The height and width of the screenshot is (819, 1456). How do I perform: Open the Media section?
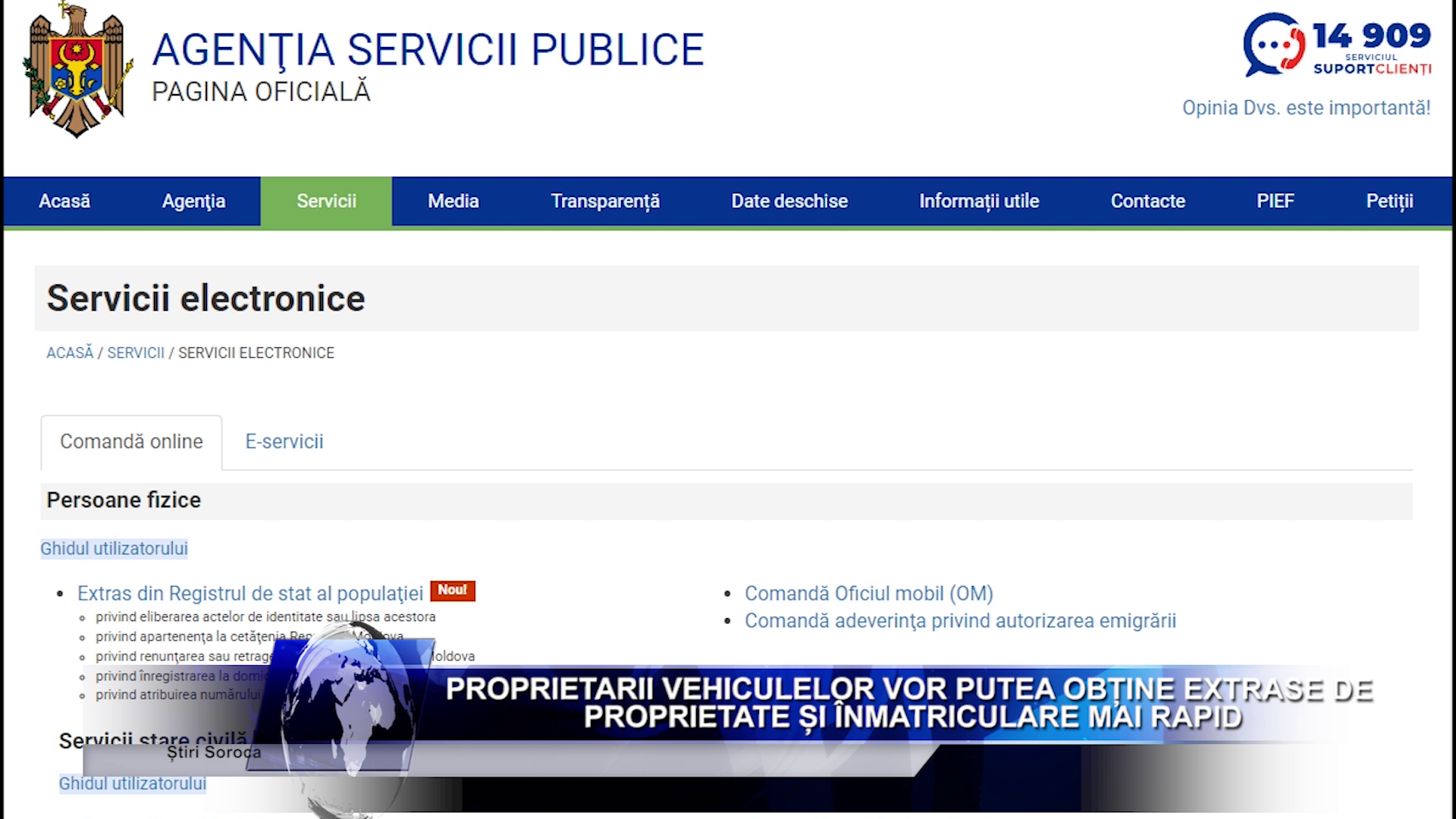(453, 201)
